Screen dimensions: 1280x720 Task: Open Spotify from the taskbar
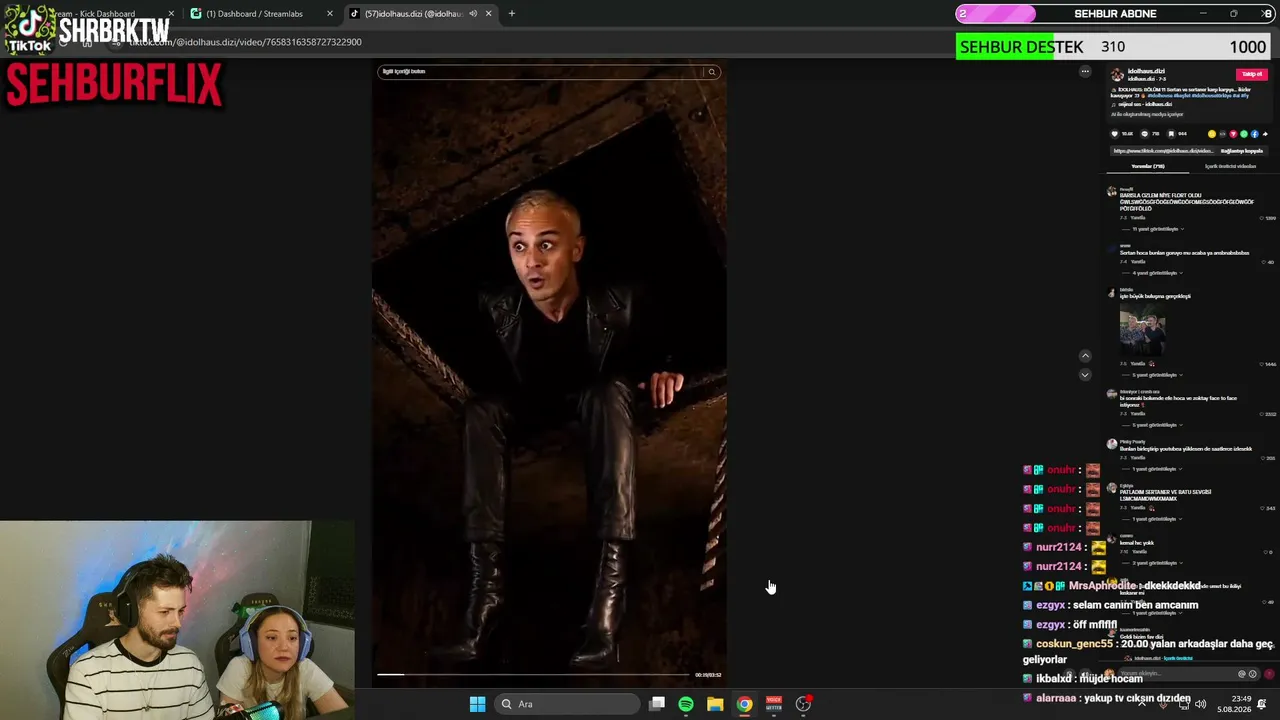(686, 704)
